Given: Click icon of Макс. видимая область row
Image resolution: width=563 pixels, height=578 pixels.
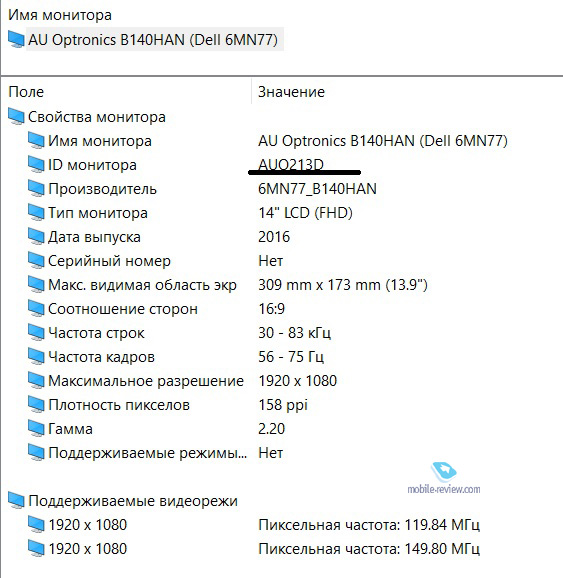Looking at the screenshot, I should coord(36,284).
